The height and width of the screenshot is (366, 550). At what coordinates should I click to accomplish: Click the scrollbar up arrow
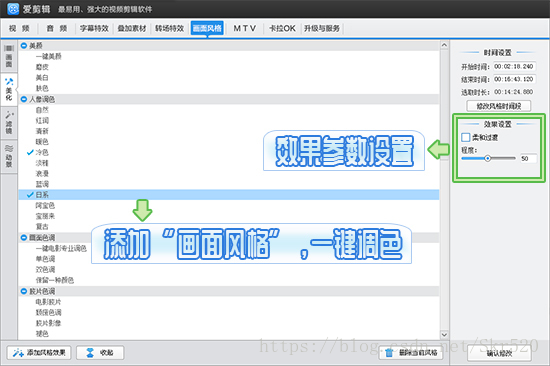pyautogui.click(x=444, y=45)
